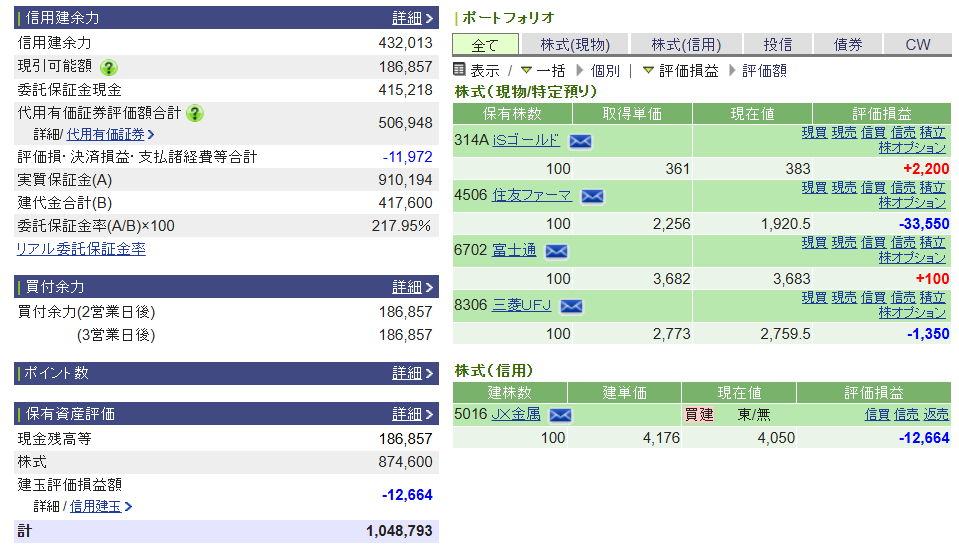Open the CW tab
This screenshot has height=550, width=959.
pos(917,45)
